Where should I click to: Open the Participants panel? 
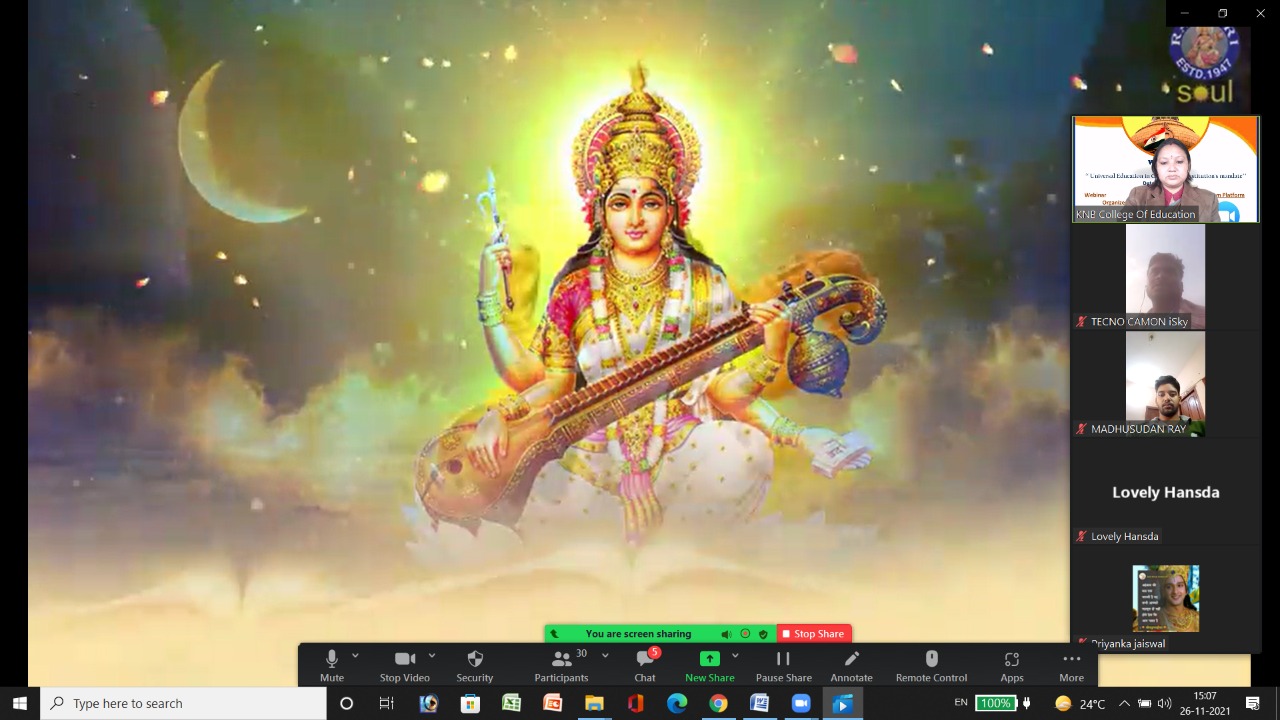562,665
